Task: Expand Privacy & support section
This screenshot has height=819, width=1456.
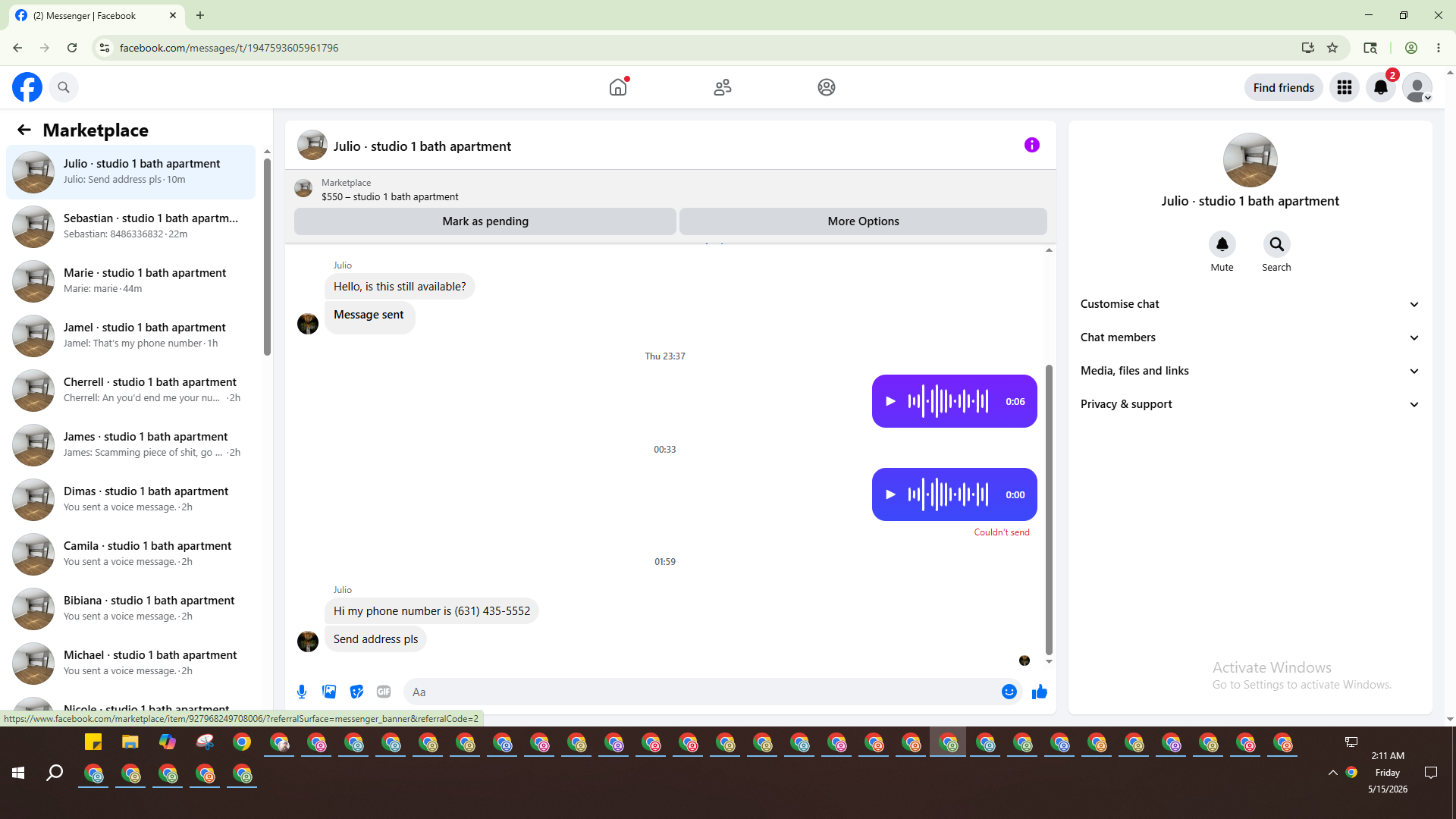Action: point(1250,404)
